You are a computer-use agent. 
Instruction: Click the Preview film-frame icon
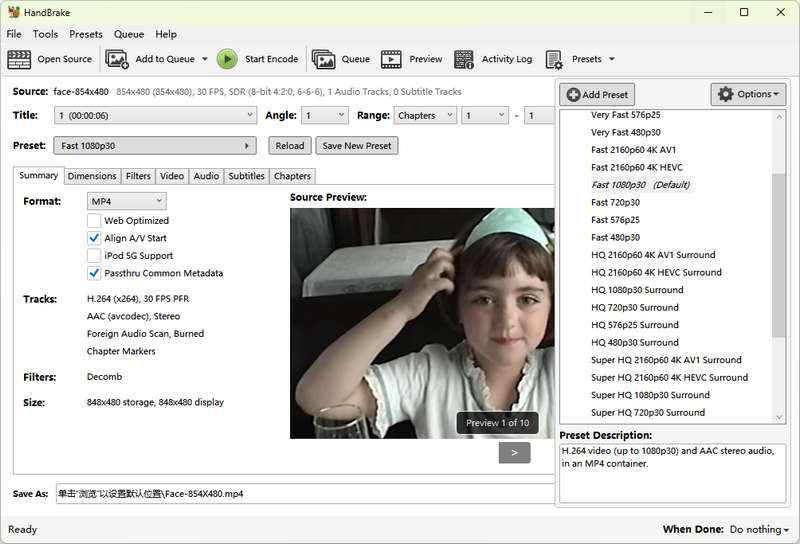[391, 59]
